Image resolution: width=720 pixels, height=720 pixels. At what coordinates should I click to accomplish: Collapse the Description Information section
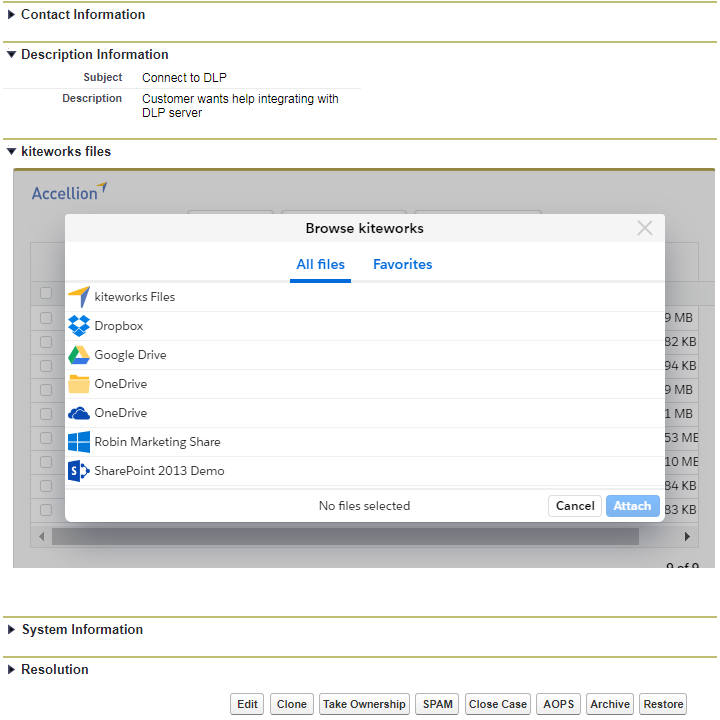[11, 54]
